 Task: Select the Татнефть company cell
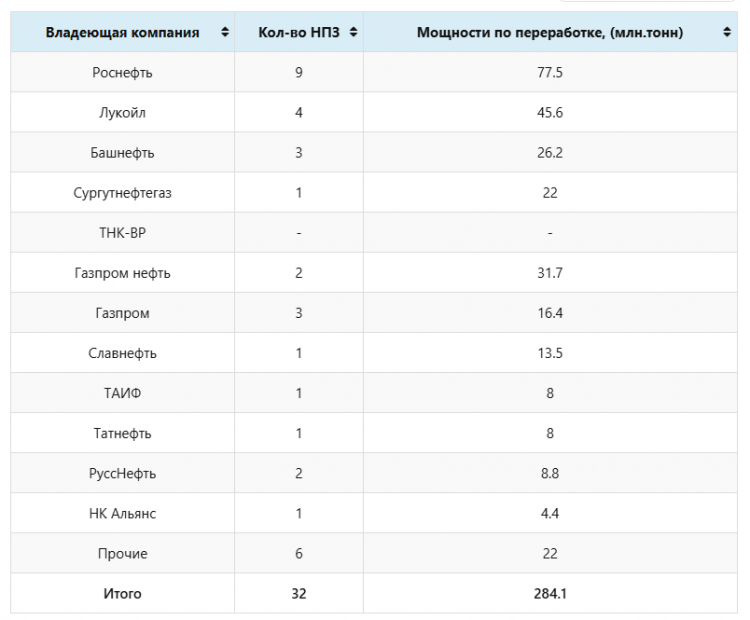[x=122, y=433]
